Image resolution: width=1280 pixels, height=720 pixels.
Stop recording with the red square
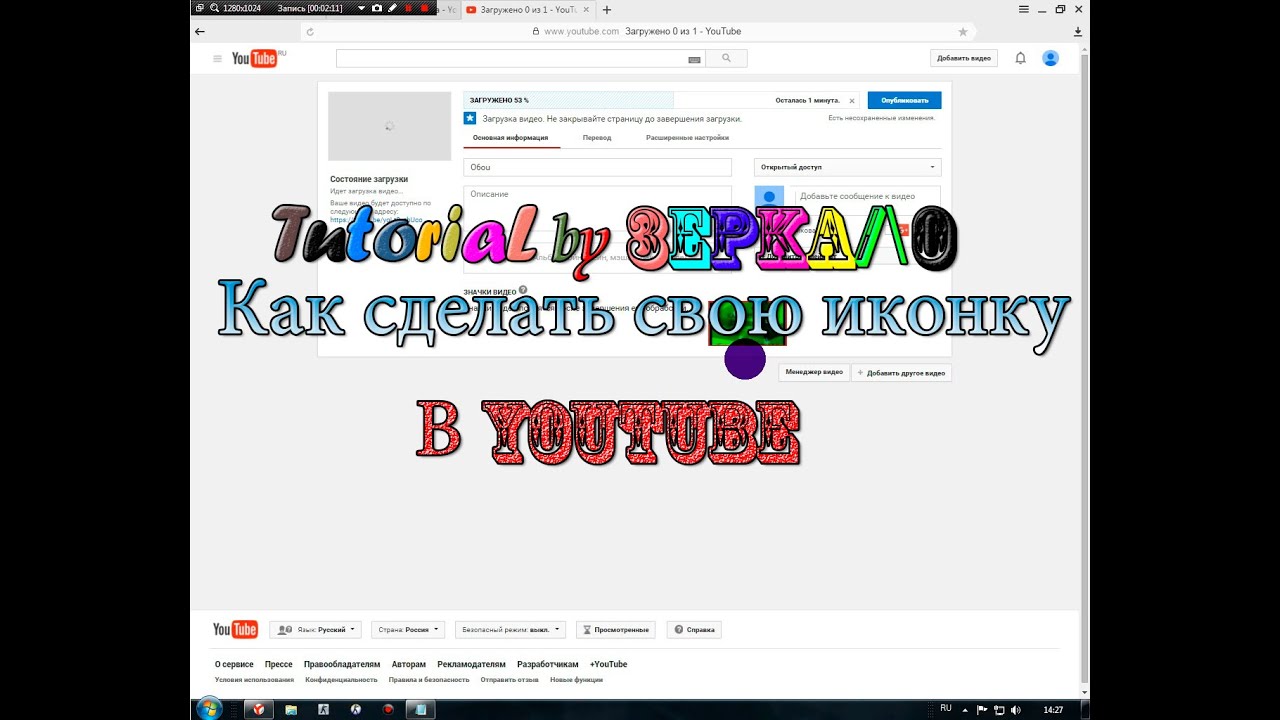(x=424, y=8)
